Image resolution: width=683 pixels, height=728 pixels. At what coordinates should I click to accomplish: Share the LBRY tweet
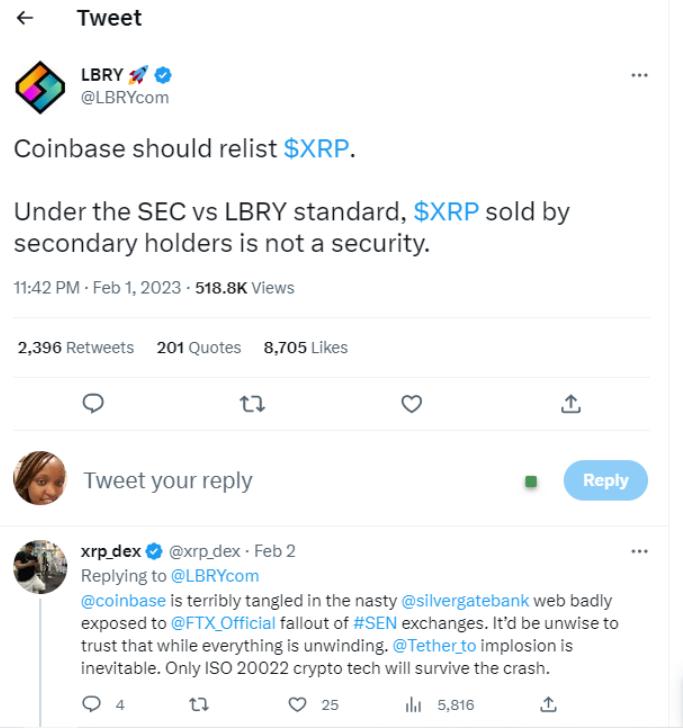point(570,403)
